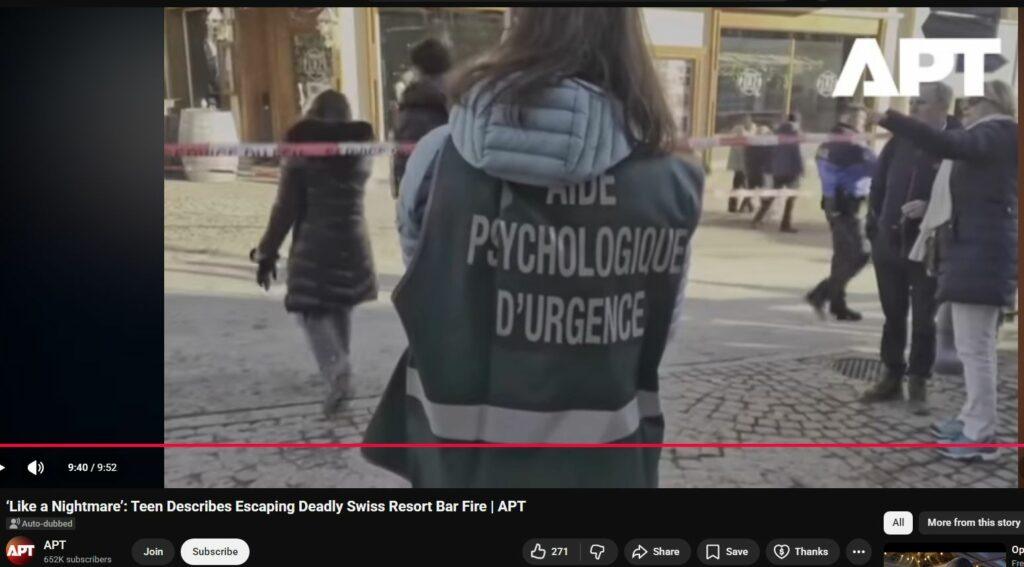Image resolution: width=1024 pixels, height=567 pixels.
Task: Dislike the video with thumbs down
Action: 597,551
